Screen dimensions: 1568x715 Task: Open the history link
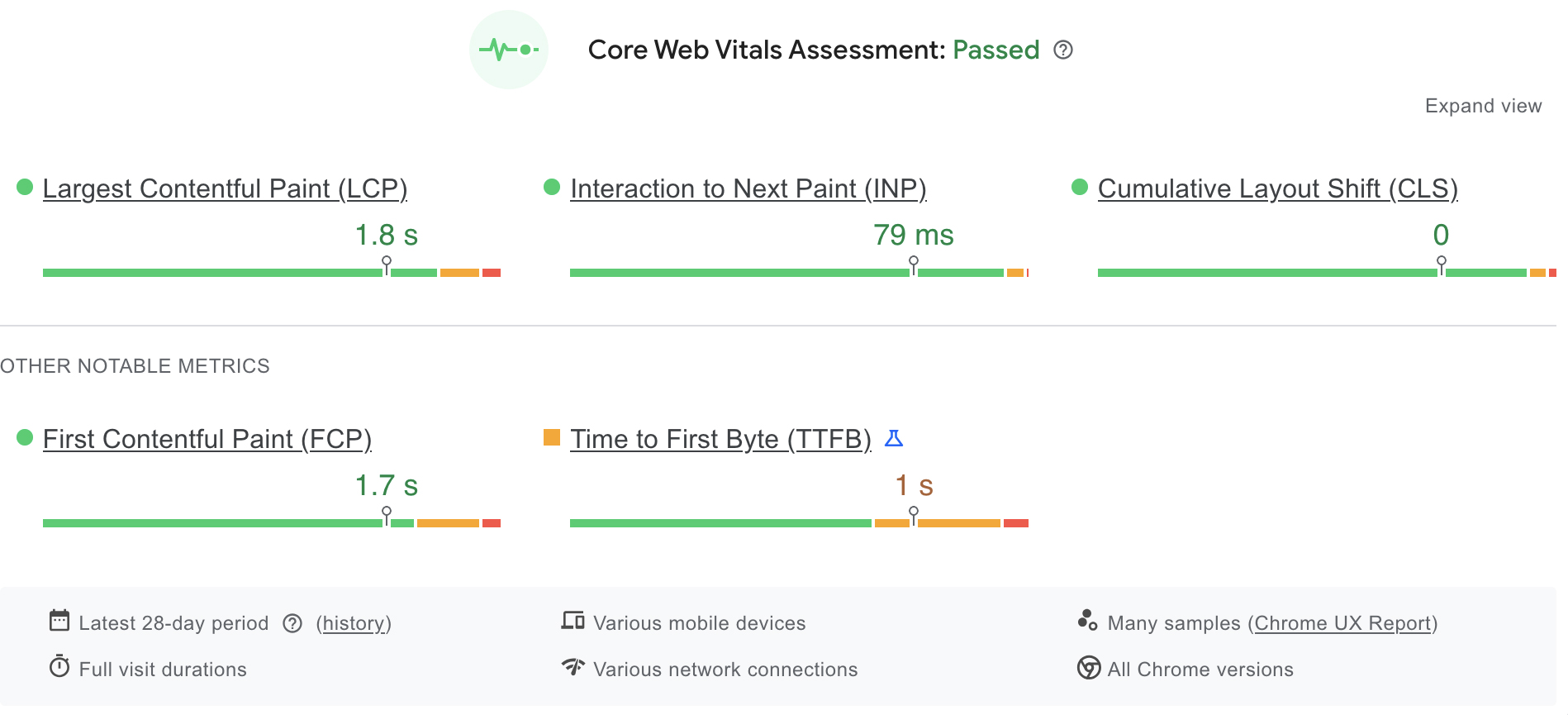pos(354,623)
